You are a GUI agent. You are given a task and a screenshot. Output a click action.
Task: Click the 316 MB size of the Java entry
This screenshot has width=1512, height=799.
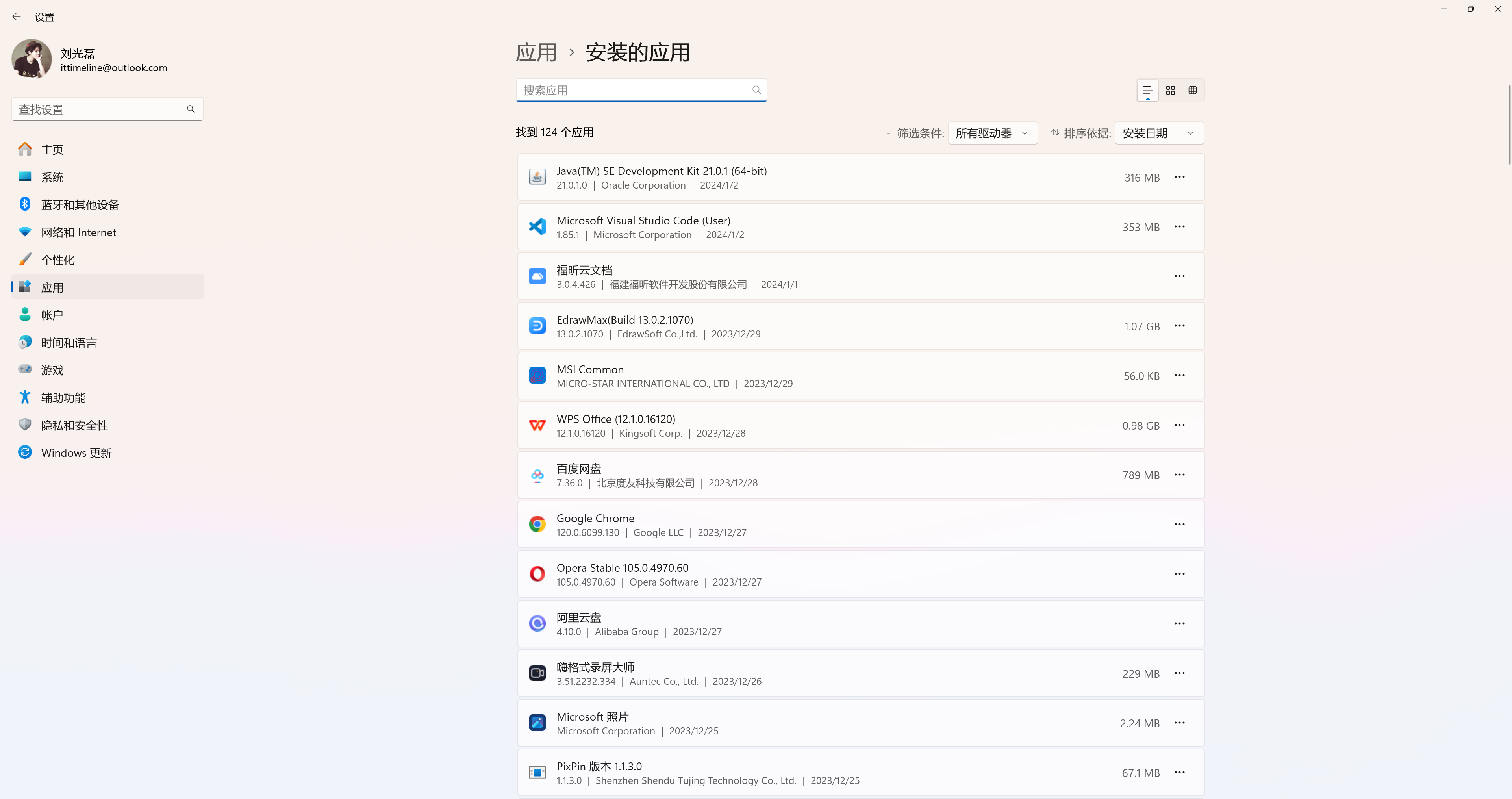coord(1141,177)
